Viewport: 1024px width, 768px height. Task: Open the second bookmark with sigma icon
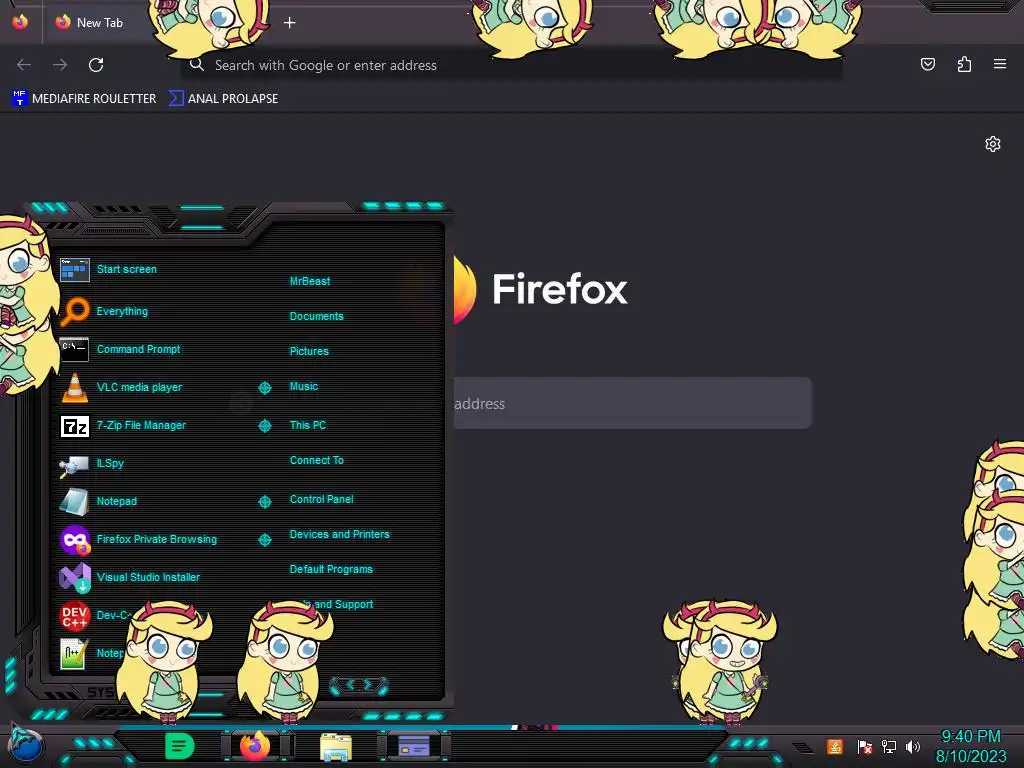[x=223, y=99]
